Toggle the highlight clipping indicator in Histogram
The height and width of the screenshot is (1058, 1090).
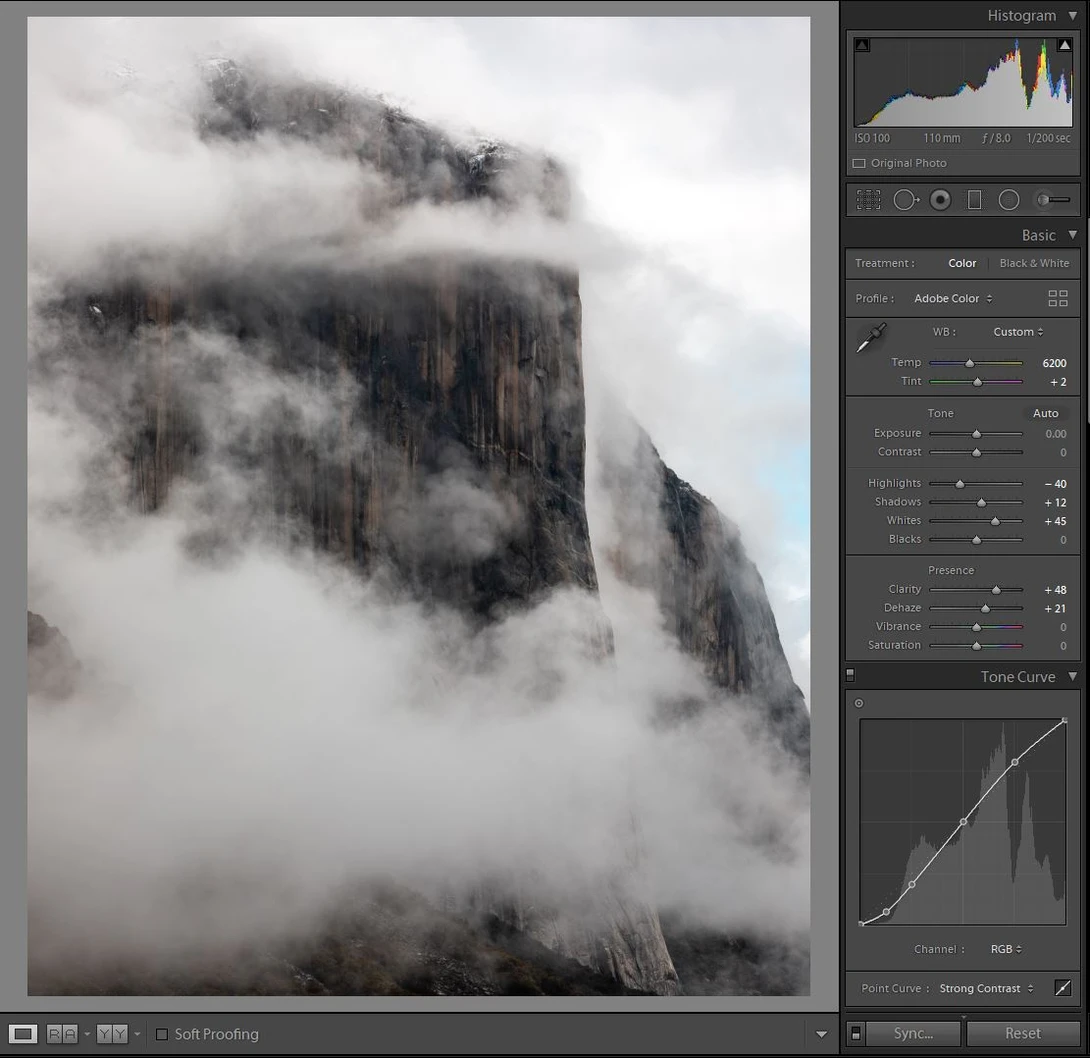point(1064,45)
